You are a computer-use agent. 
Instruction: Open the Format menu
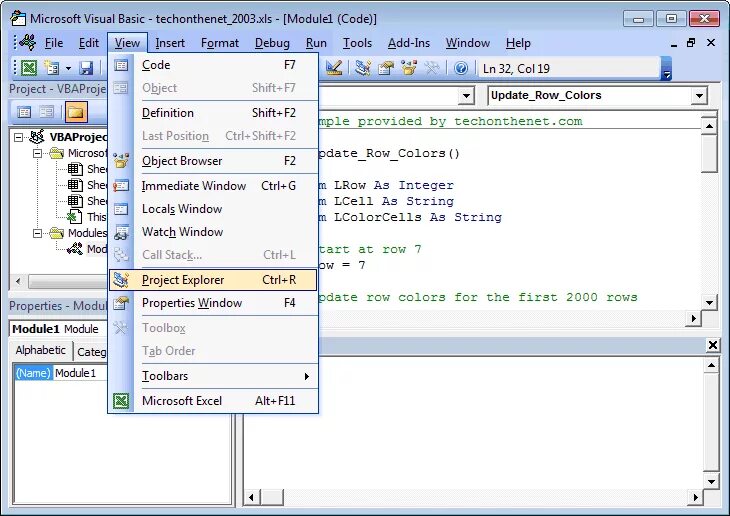[220, 43]
